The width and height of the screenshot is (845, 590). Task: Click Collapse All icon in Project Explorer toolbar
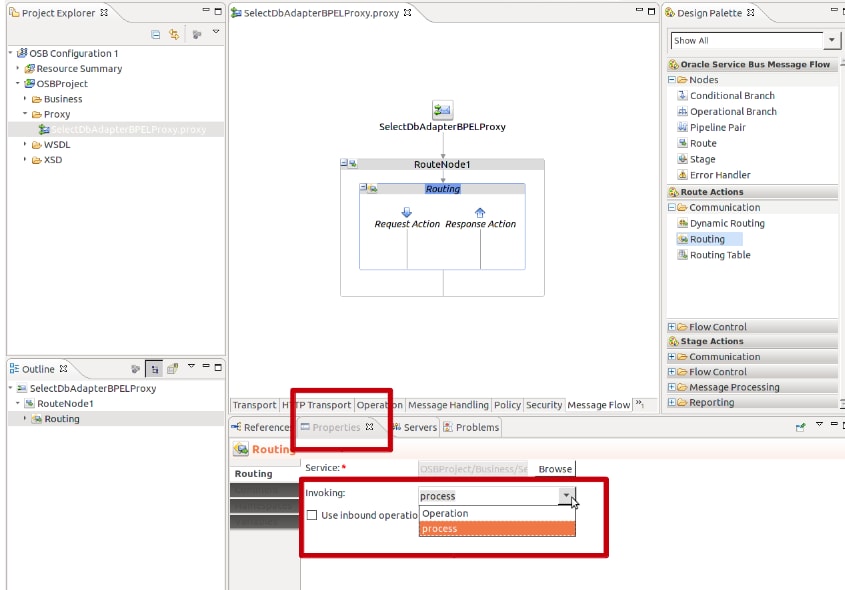tap(155, 34)
